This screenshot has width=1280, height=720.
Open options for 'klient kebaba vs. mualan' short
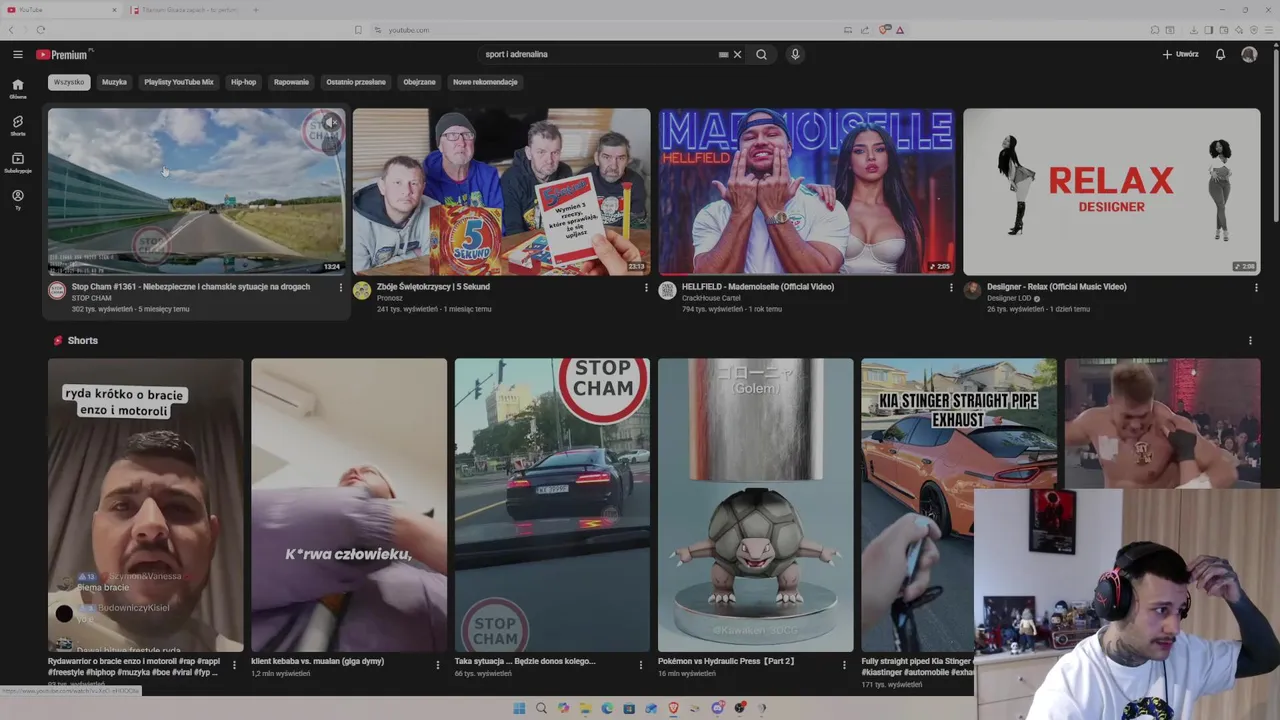point(437,665)
